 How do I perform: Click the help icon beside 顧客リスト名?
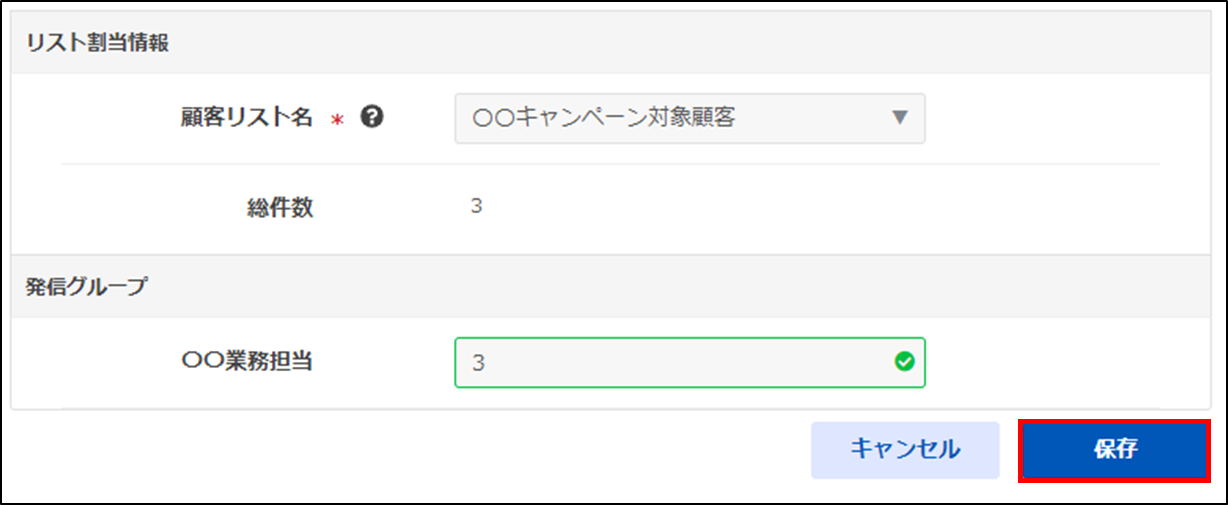coord(372,118)
